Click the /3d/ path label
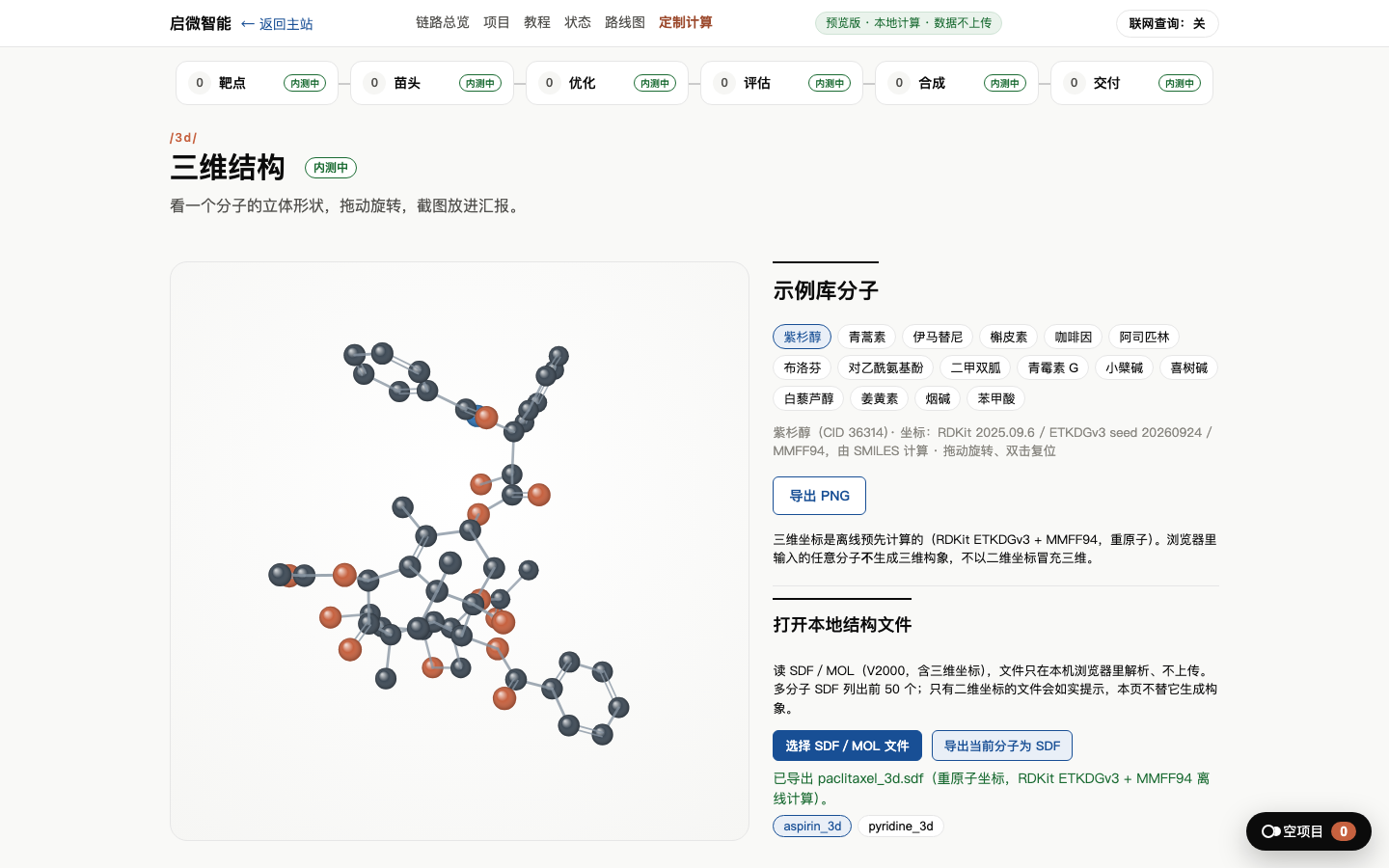1389x868 pixels. [183, 138]
